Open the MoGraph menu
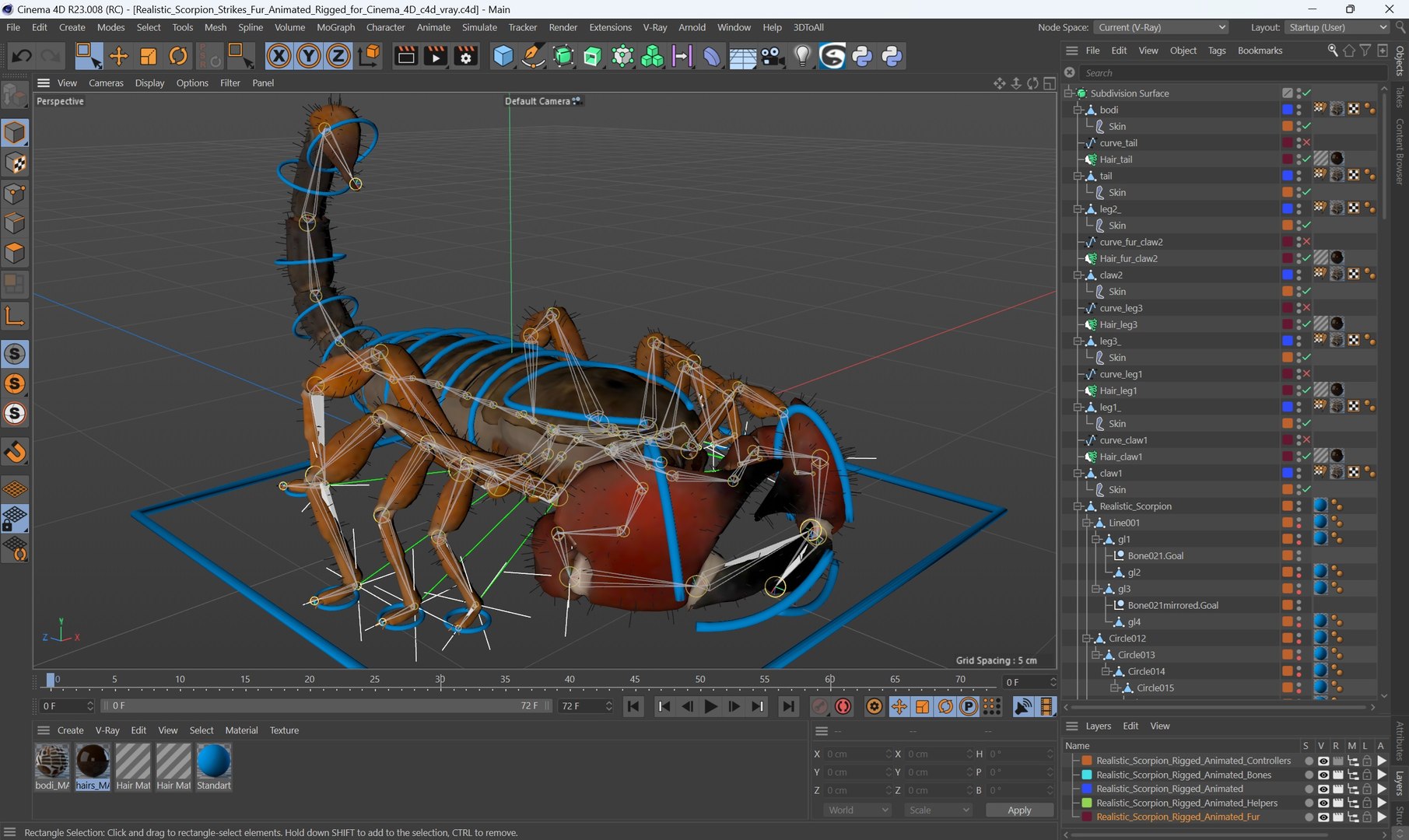1409x840 pixels. pyautogui.click(x=335, y=27)
